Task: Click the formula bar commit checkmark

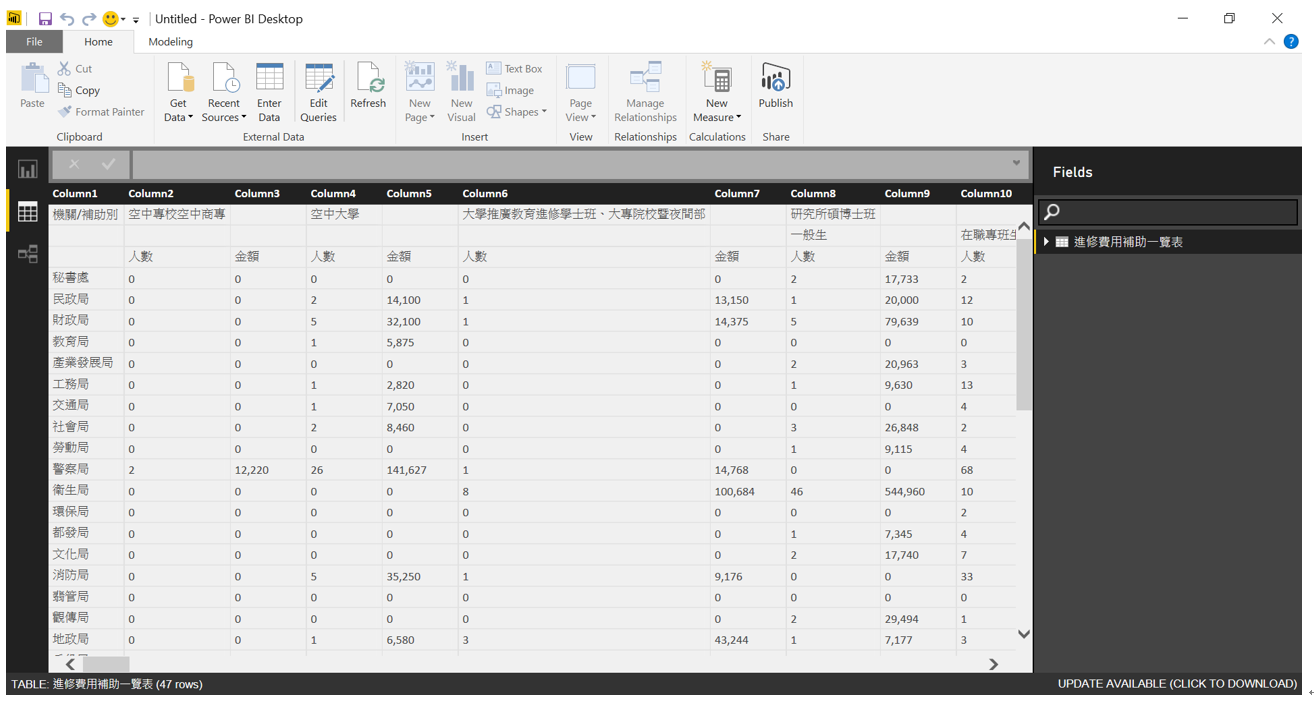Action: tap(108, 164)
